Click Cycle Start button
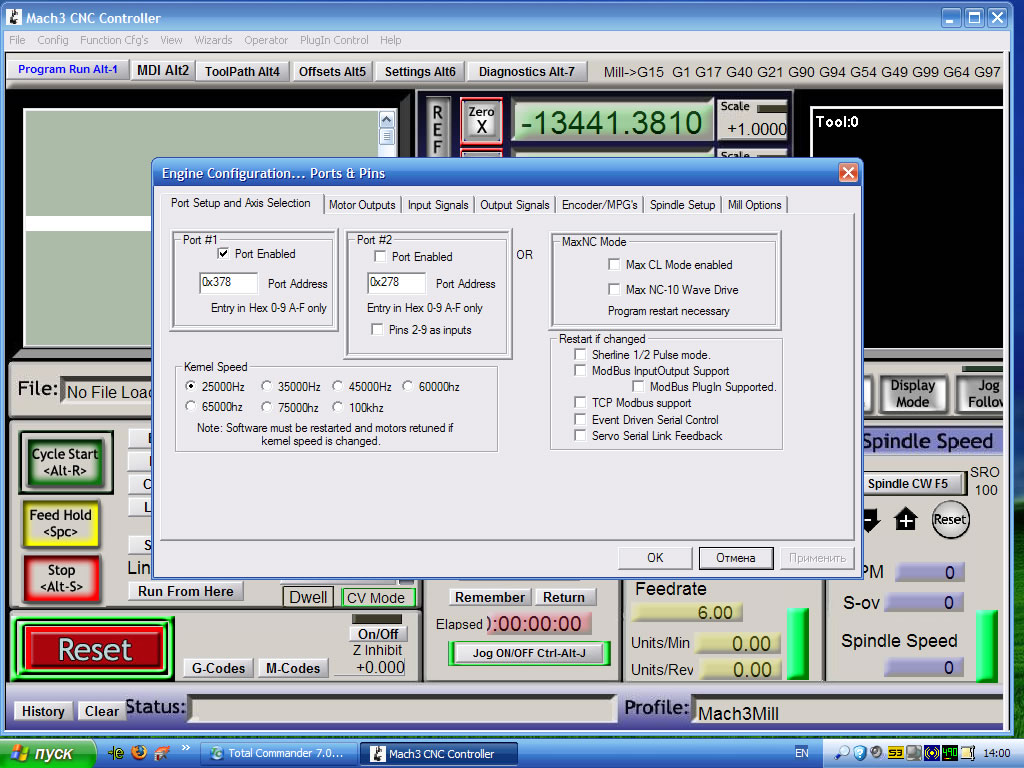The image size is (1024, 768). coord(65,462)
